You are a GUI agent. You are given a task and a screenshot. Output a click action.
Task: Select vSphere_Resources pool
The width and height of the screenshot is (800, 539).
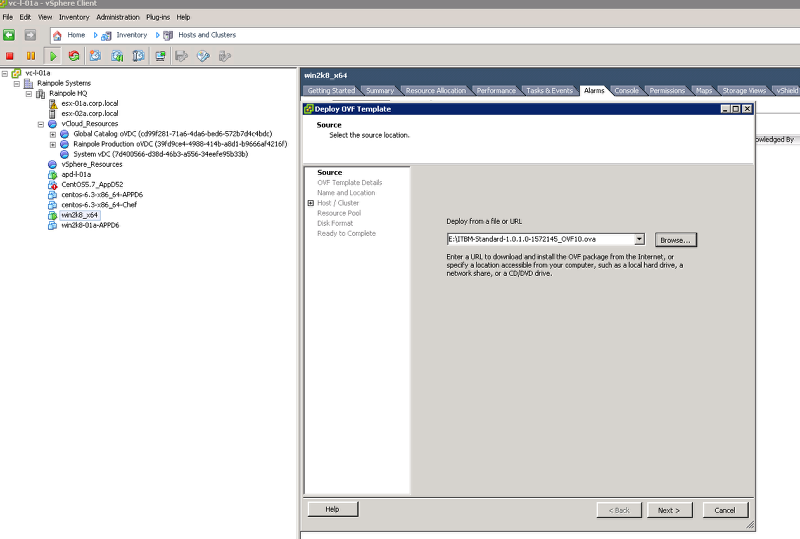pyautogui.click(x=92, y=164)
